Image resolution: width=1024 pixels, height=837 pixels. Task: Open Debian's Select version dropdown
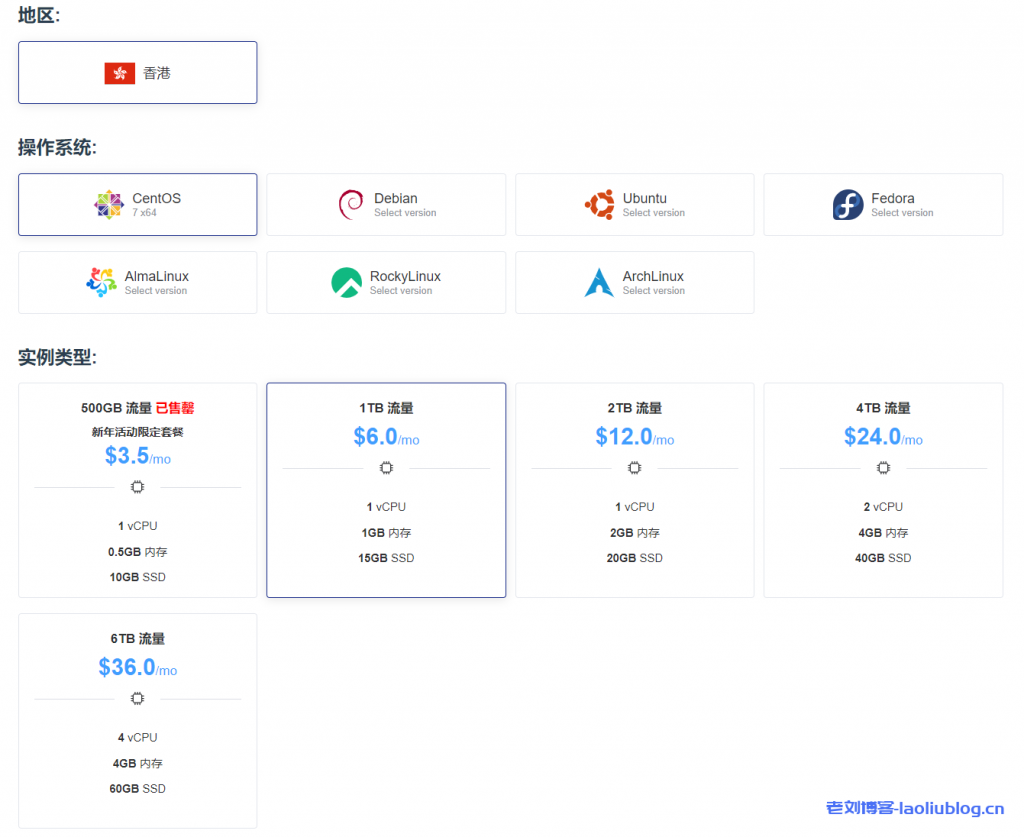click(405, 213)
